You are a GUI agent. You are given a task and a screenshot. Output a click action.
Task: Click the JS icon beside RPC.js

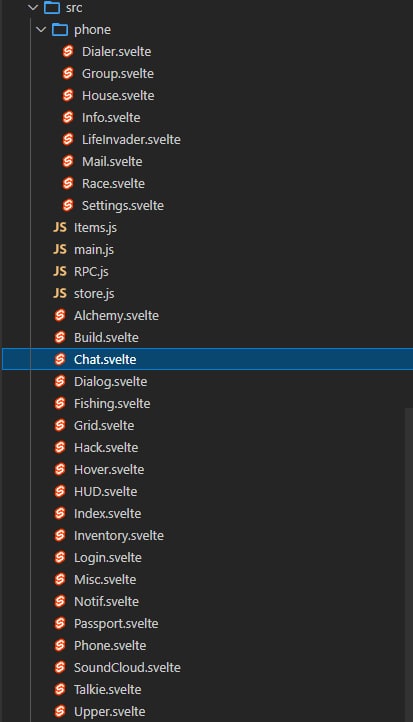coord(60,271)
